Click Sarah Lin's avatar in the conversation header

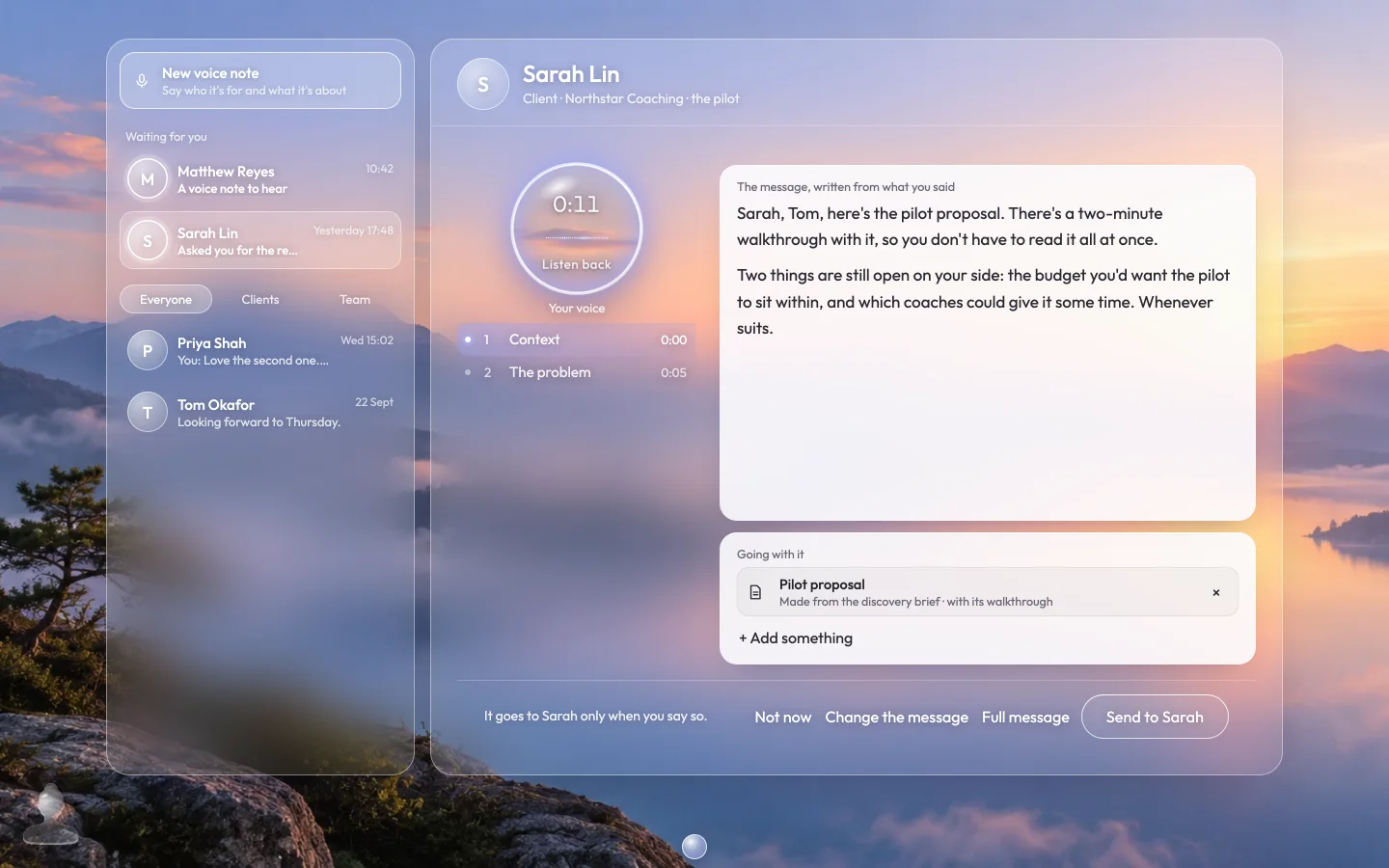click(483, 84)
